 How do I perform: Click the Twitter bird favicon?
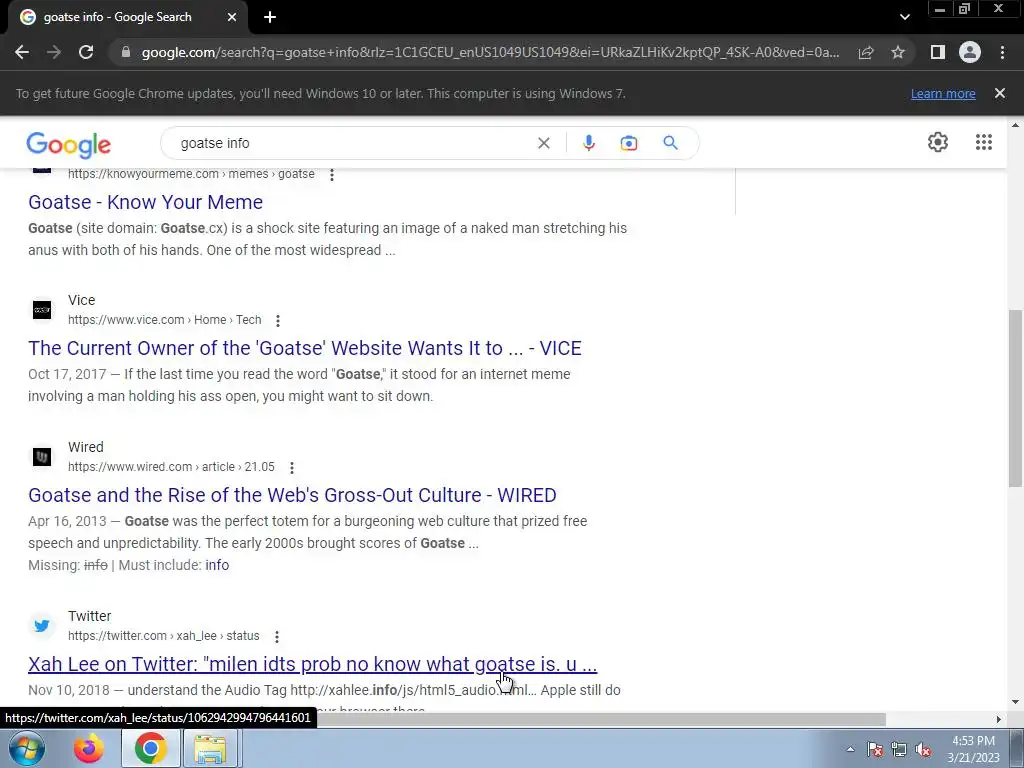click(42, 626)
